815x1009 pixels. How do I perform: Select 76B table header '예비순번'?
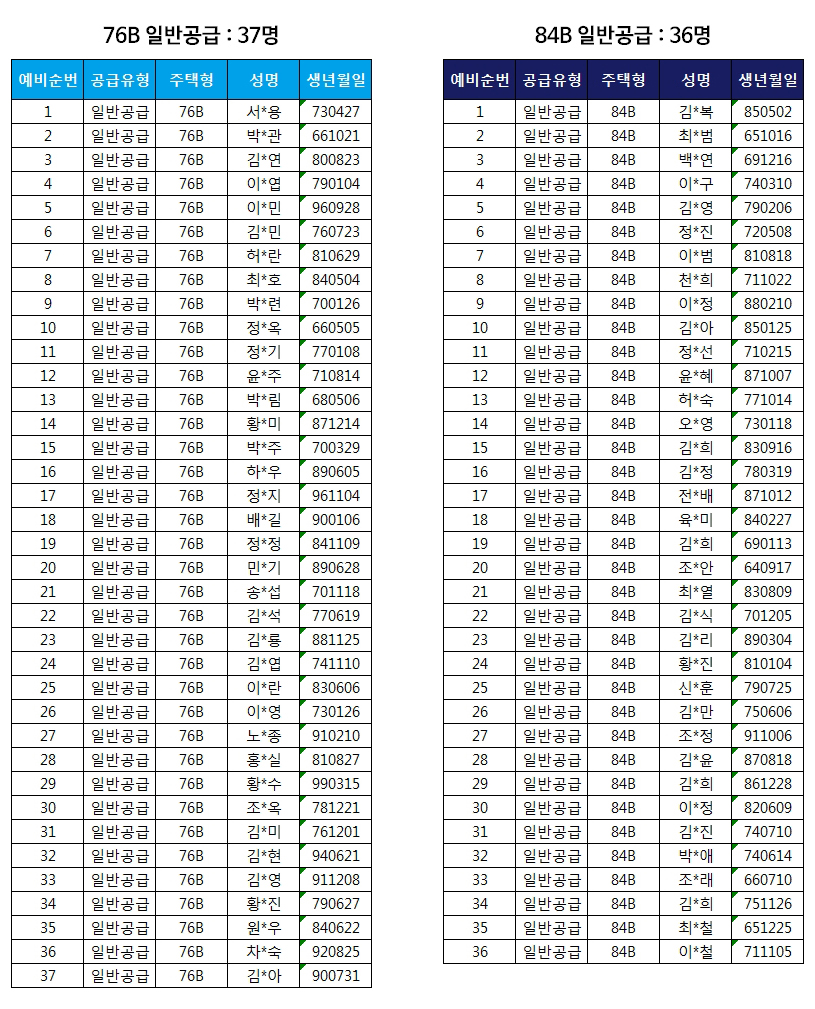click(x=48, y=80)
